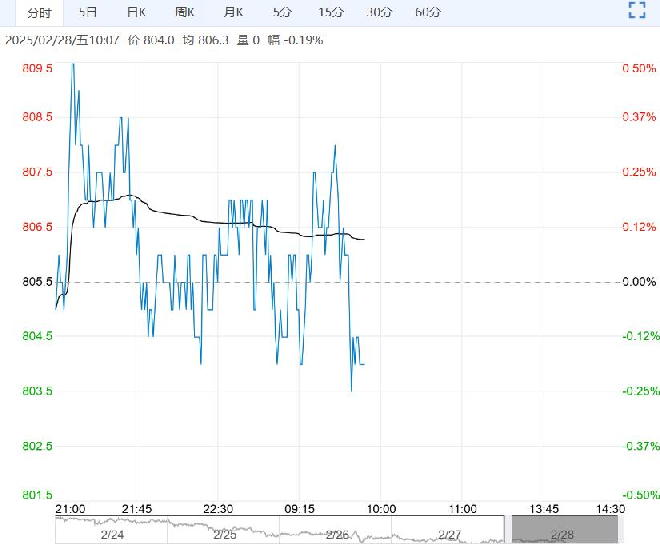The width and height of the screenshot is (660, 546).
Task: Select the 5分 interval tab
Action: (x=282, y=13)
